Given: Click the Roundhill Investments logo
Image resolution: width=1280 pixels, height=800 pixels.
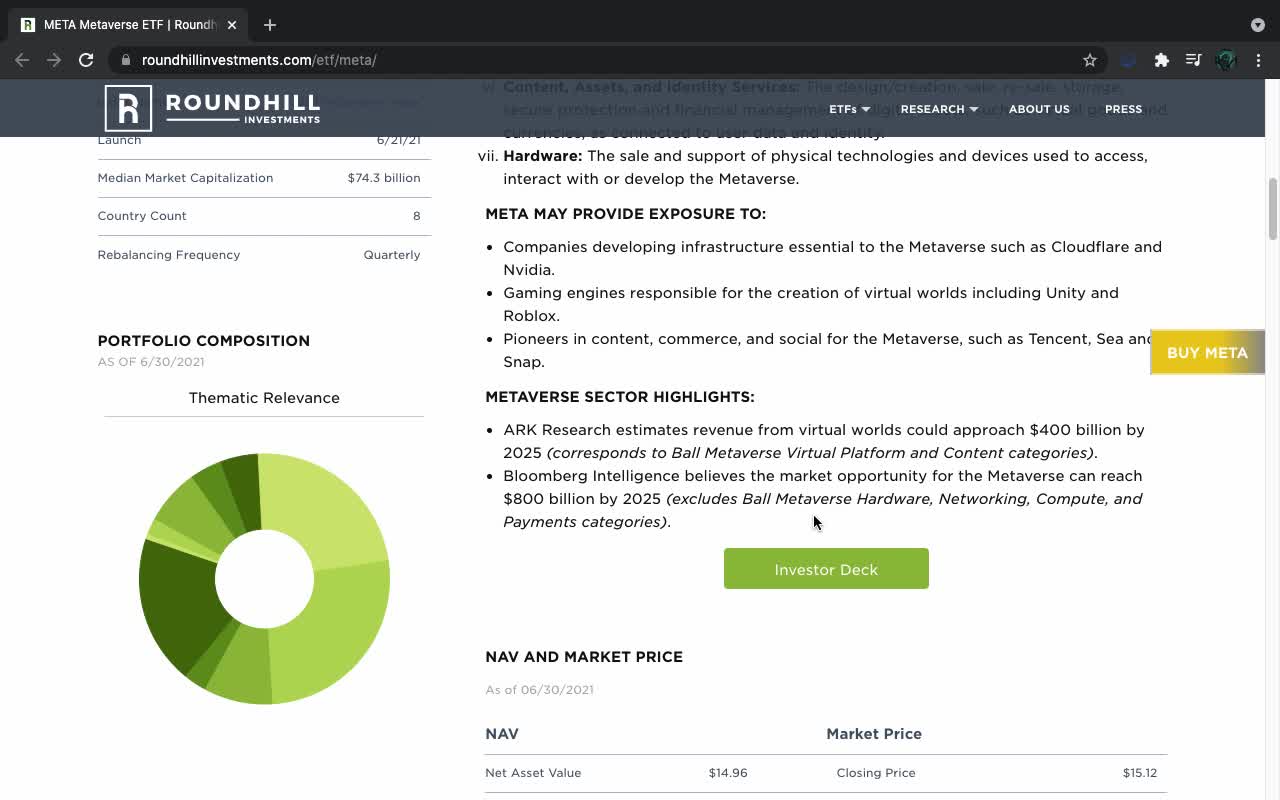Looking at the screenshot, I should click(212, 108).
